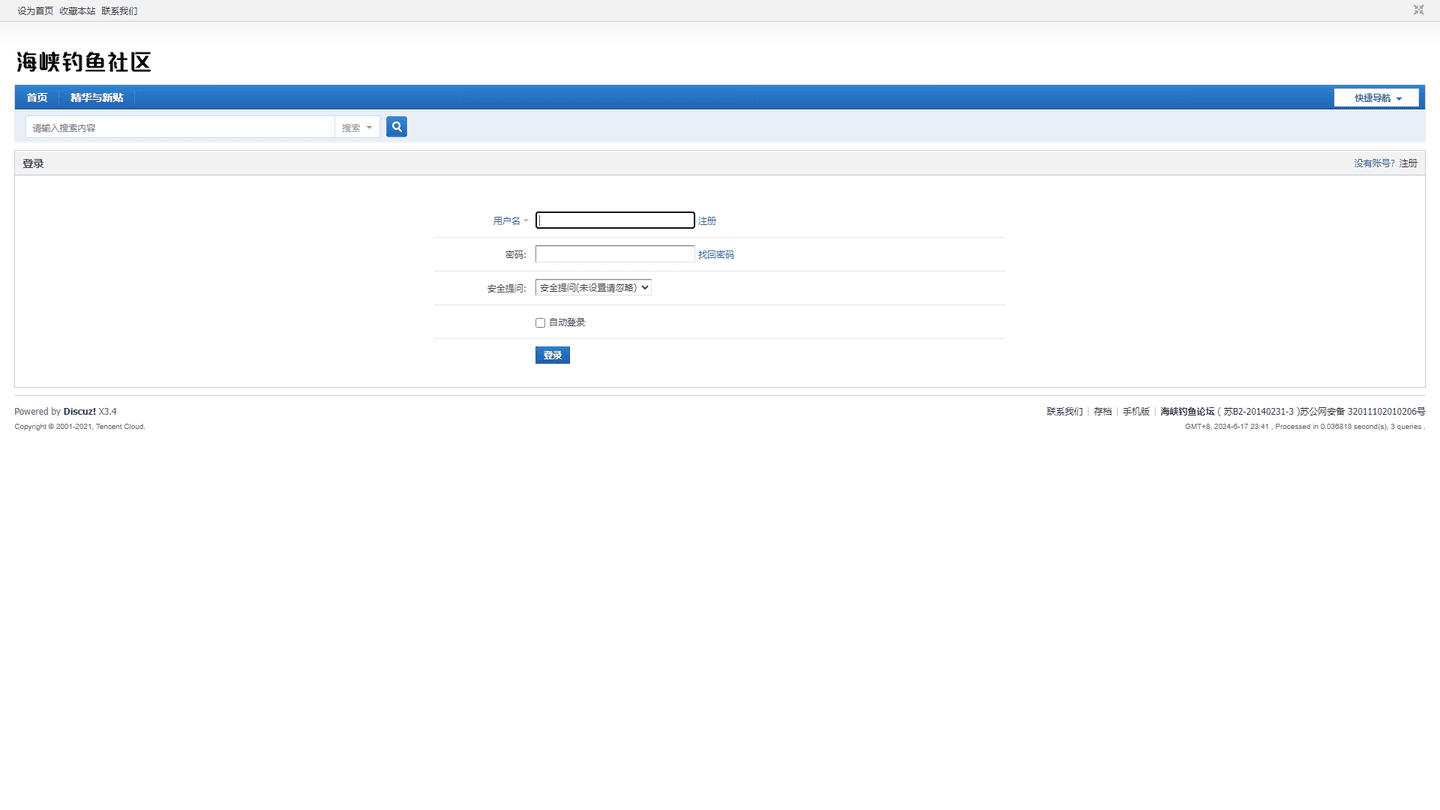Click the widescreen toggle icon at top right

1418,10
